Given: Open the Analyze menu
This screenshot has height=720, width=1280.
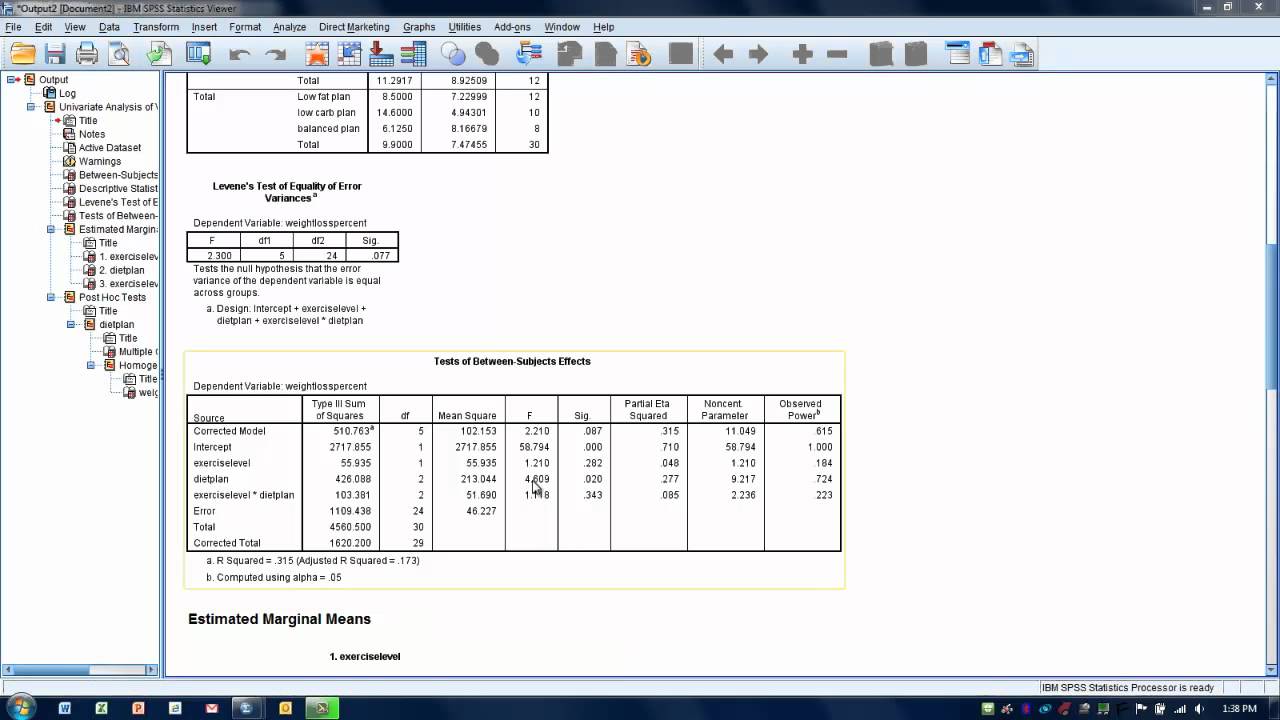Looking at the screenshot, I should (289, 27).
